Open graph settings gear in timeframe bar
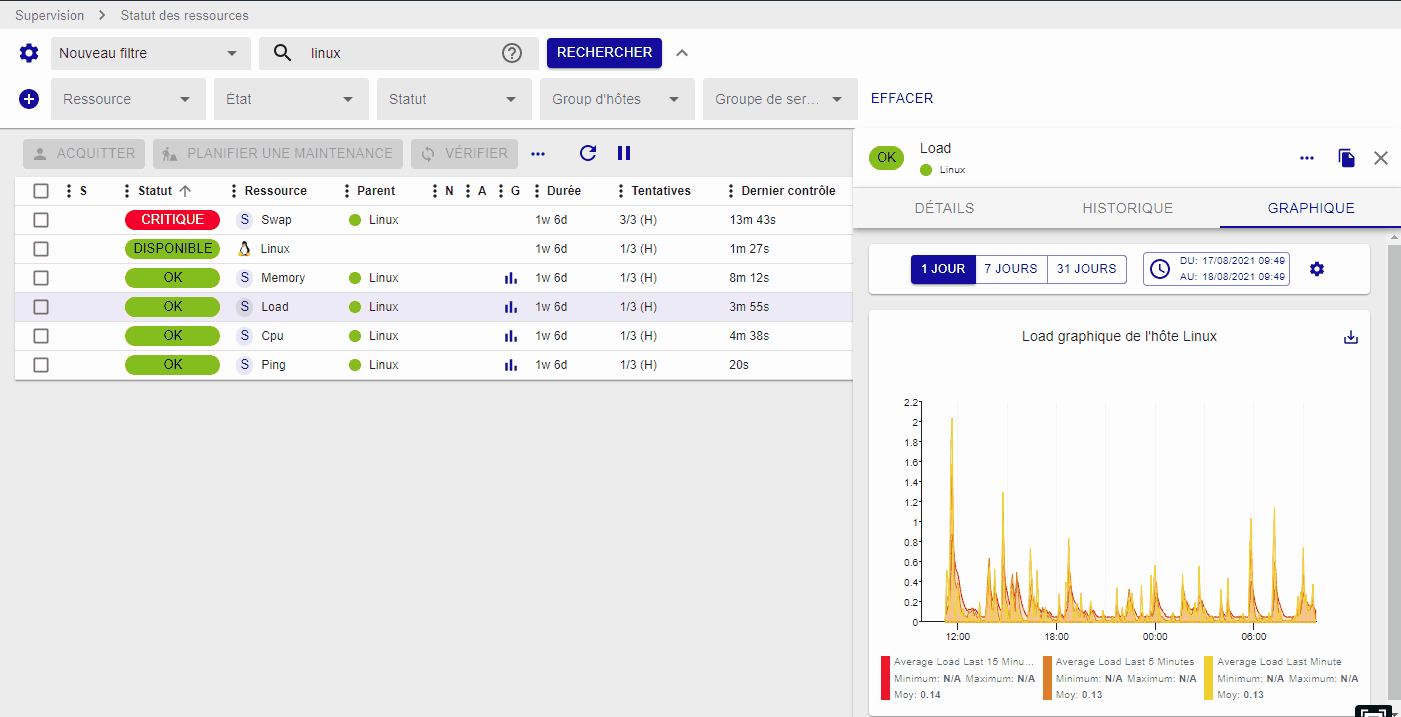 (1317, 269)
